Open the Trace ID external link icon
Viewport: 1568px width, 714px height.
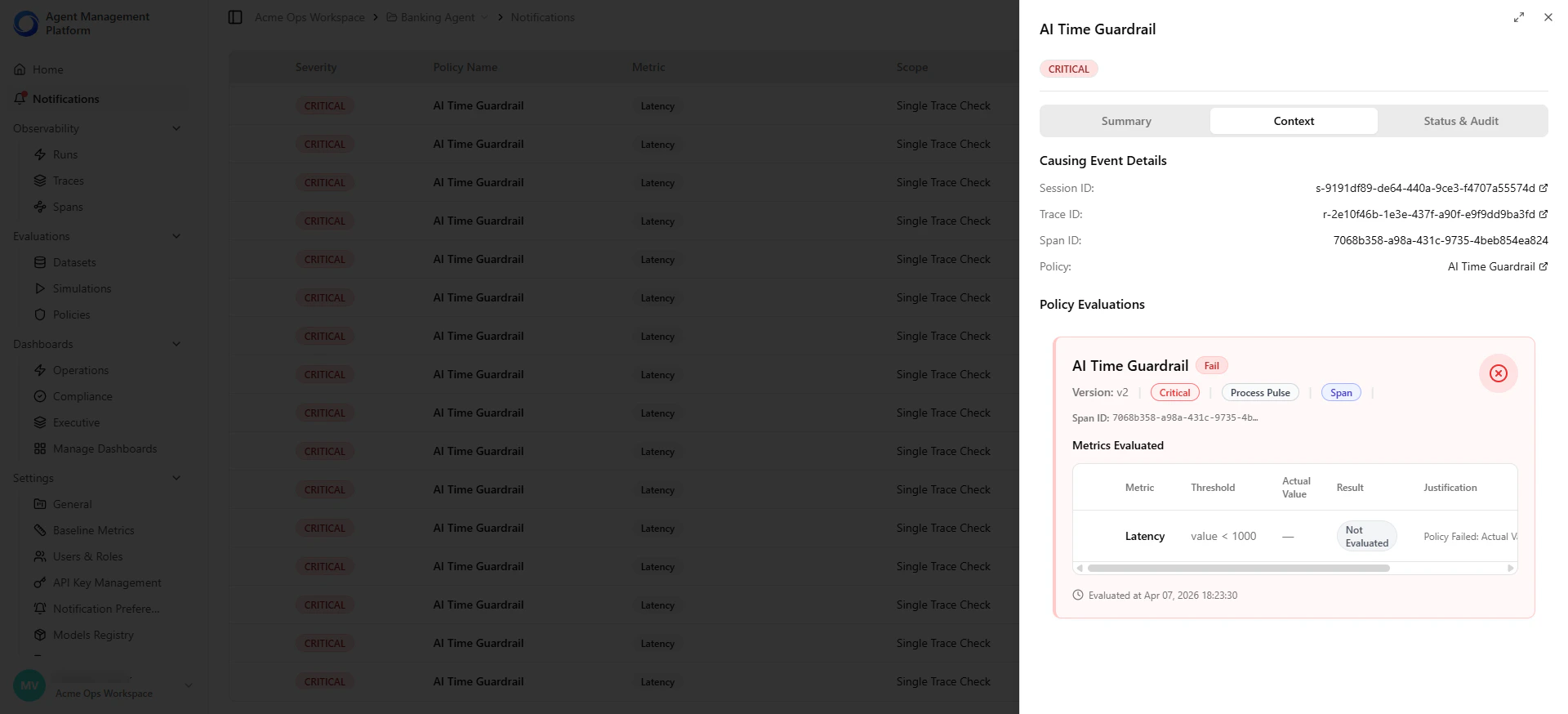pos(1543,214)
